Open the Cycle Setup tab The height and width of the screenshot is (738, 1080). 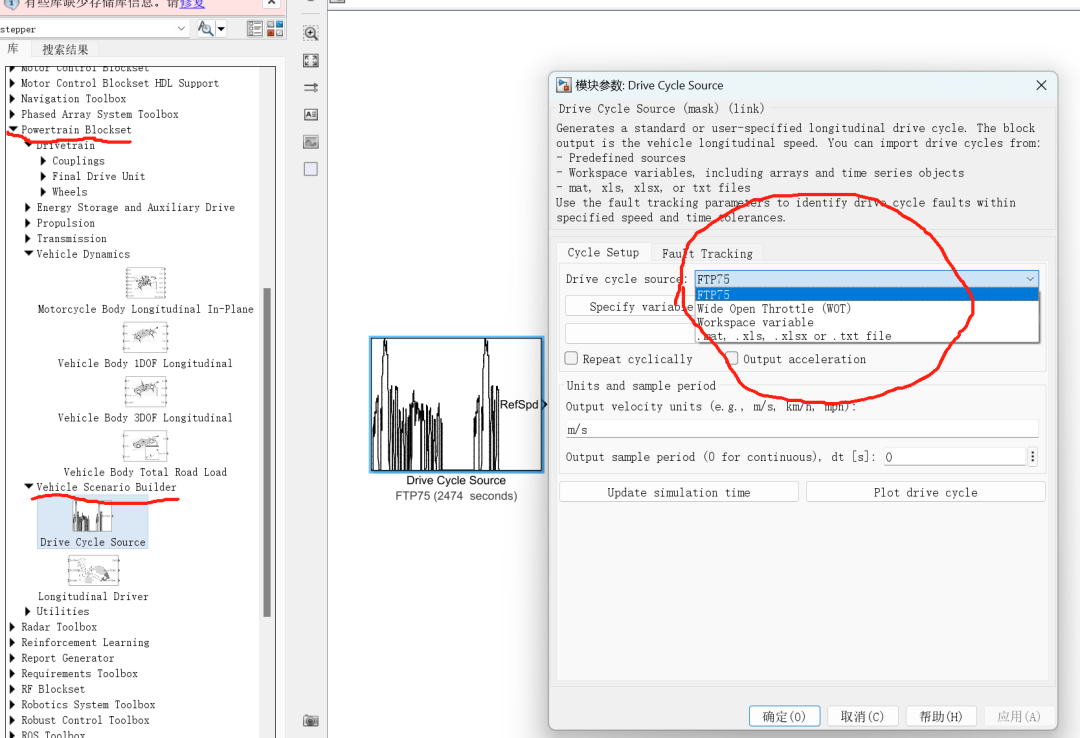(x=603, y=252)
